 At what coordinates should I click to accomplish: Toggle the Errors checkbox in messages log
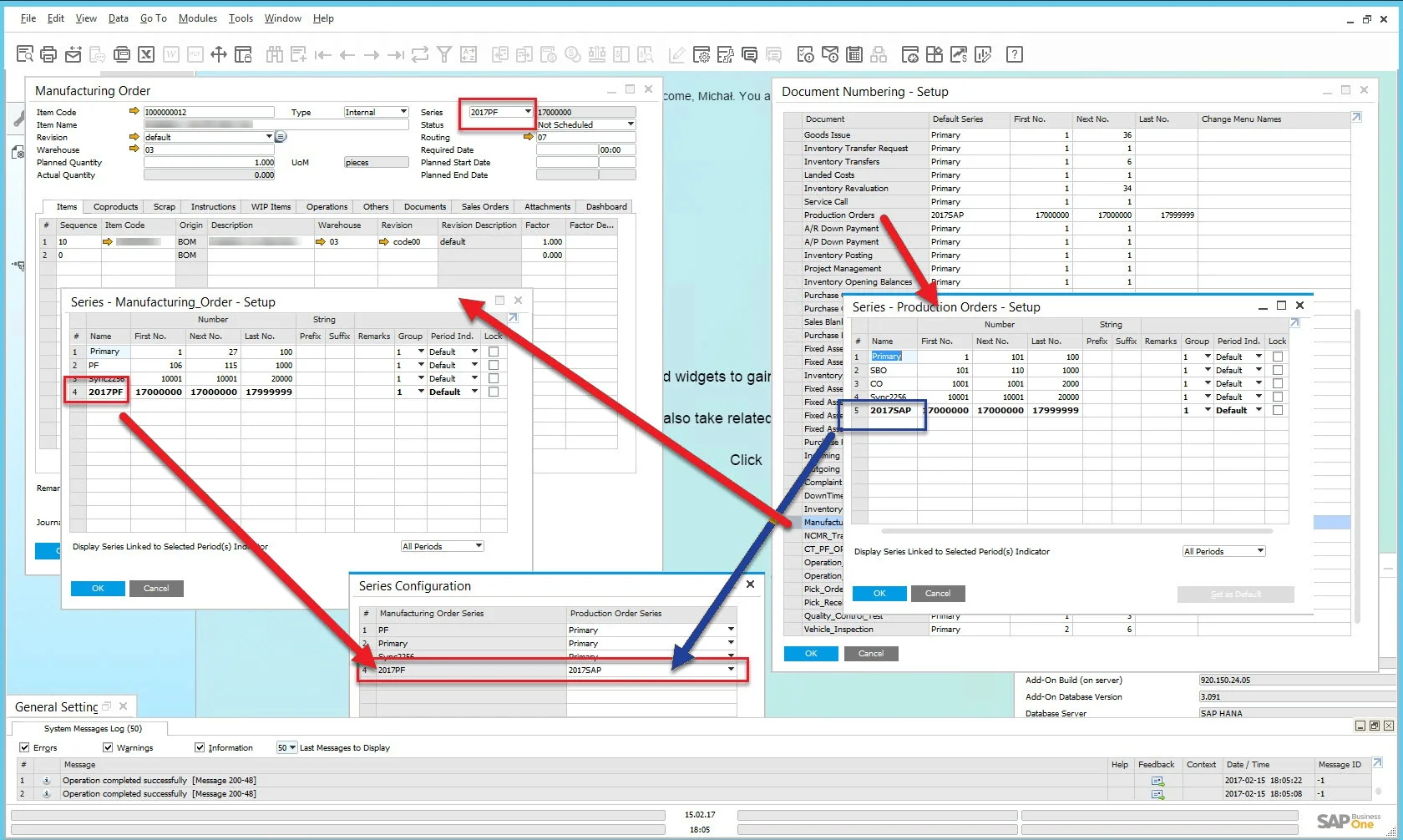click(x=24, y=747)
